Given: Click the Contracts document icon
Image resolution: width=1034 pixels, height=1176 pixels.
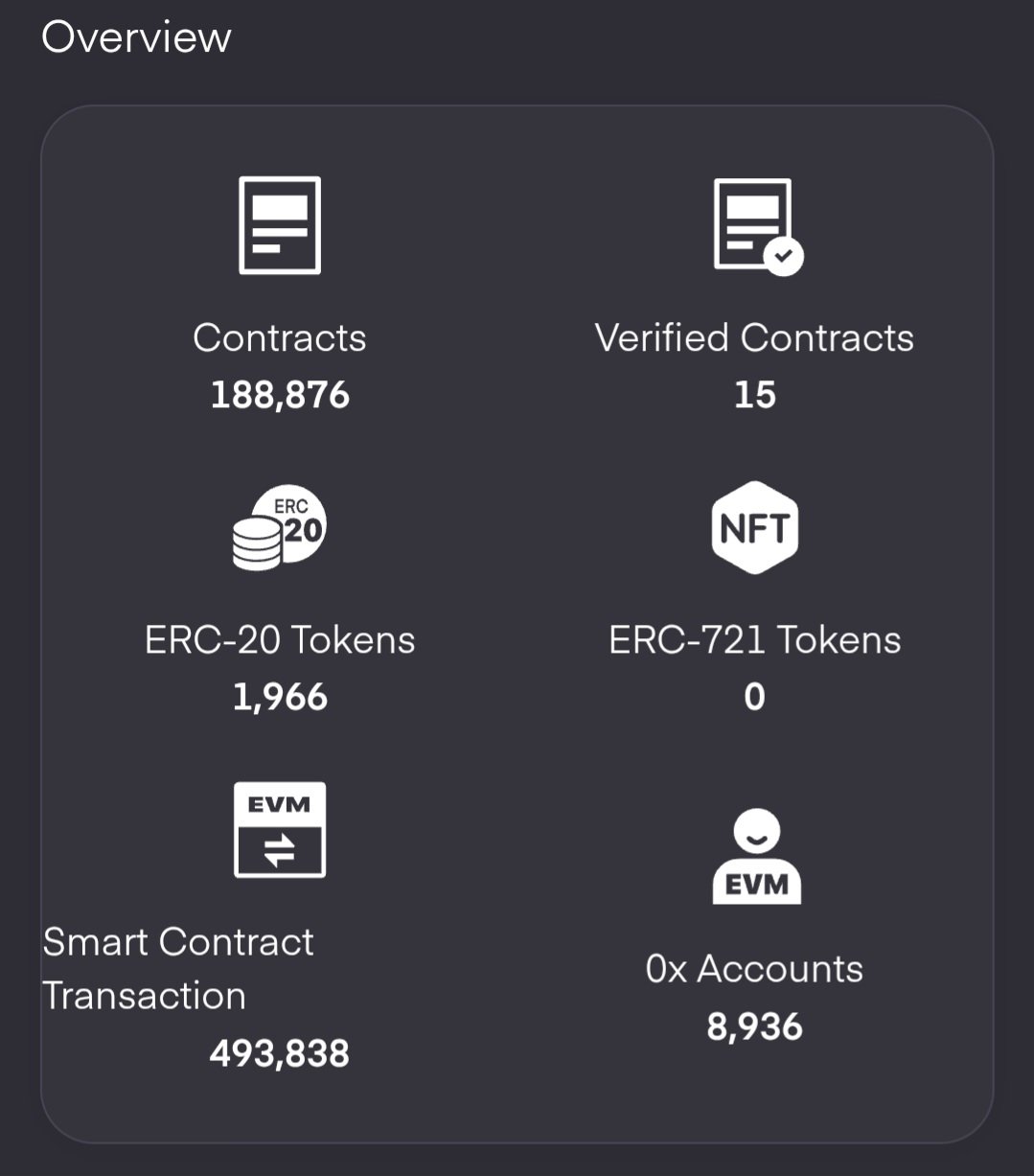Looking at the screenshot, I should pos(280,226).
